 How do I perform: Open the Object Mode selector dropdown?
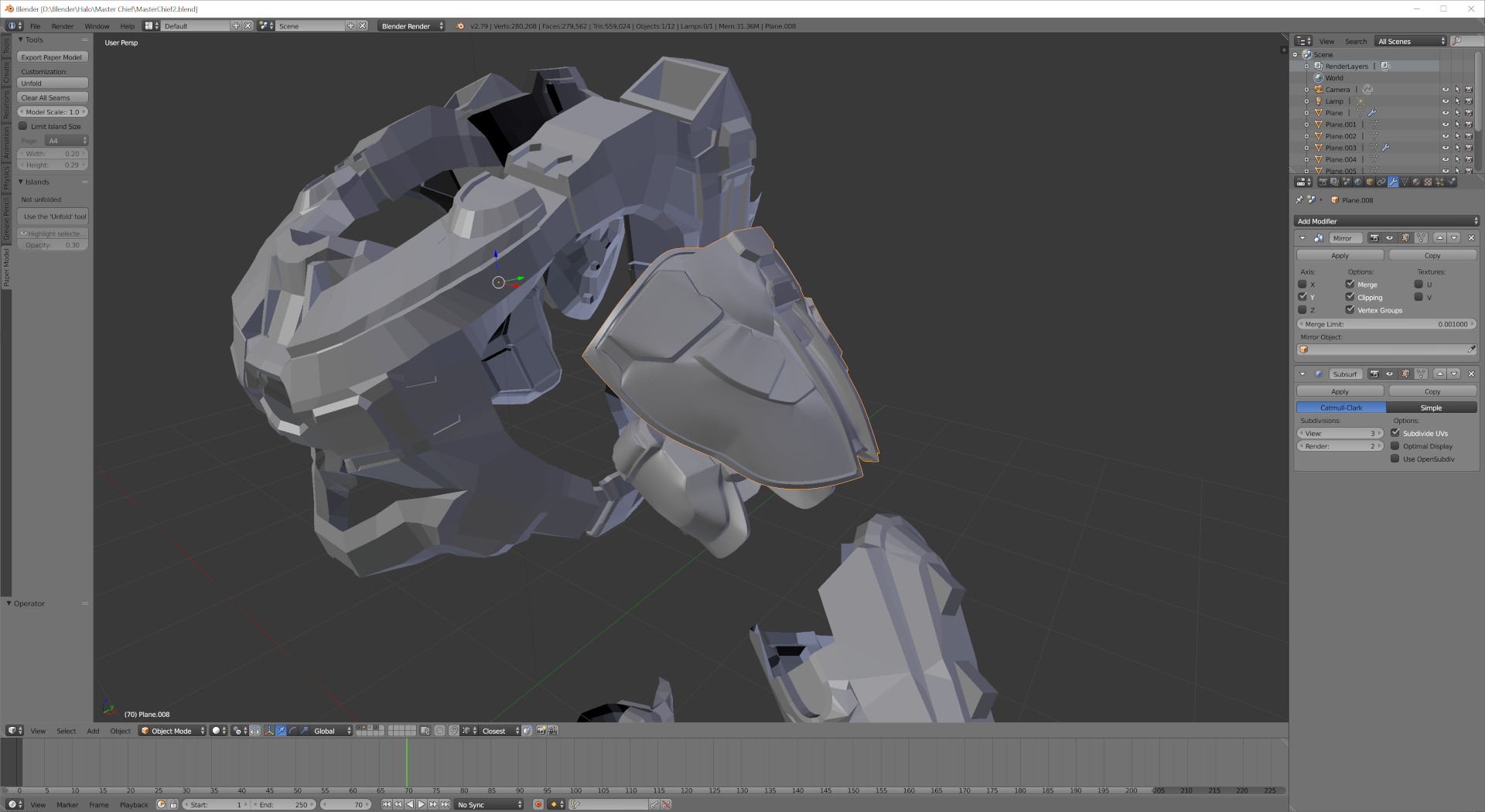[x=172, y=731]
